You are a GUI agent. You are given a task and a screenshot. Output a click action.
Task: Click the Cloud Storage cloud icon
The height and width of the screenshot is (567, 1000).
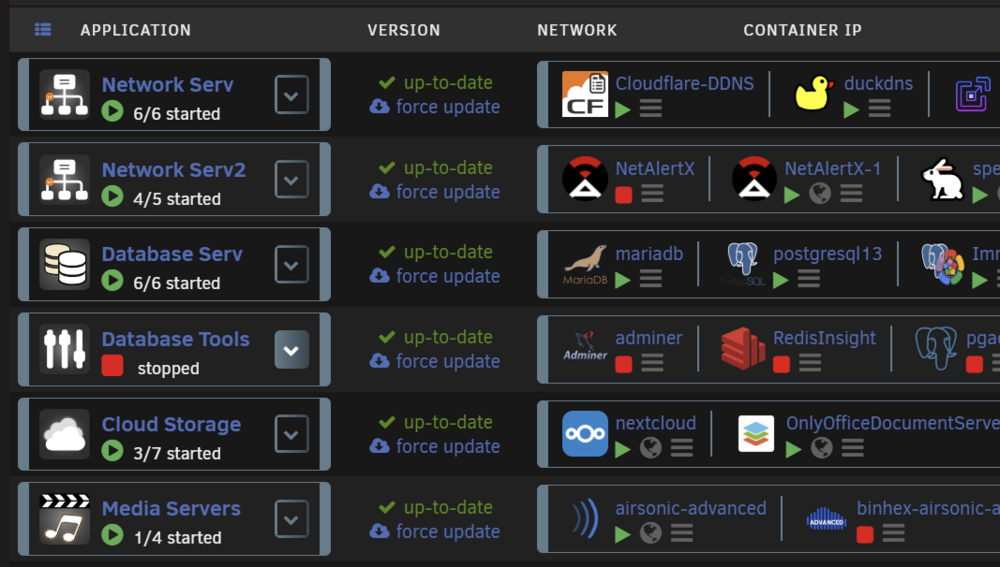coord(64,434)
